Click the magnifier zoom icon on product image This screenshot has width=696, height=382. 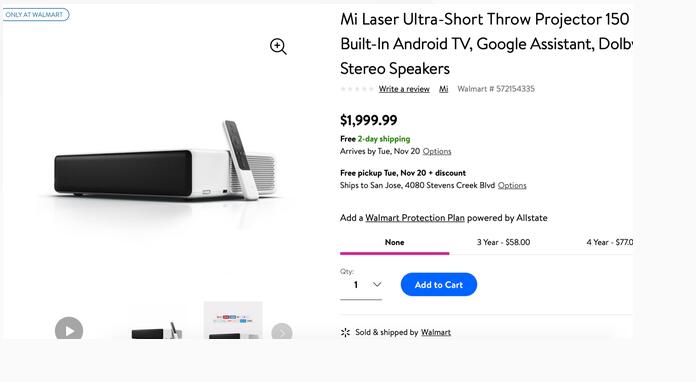pos(278,46)
